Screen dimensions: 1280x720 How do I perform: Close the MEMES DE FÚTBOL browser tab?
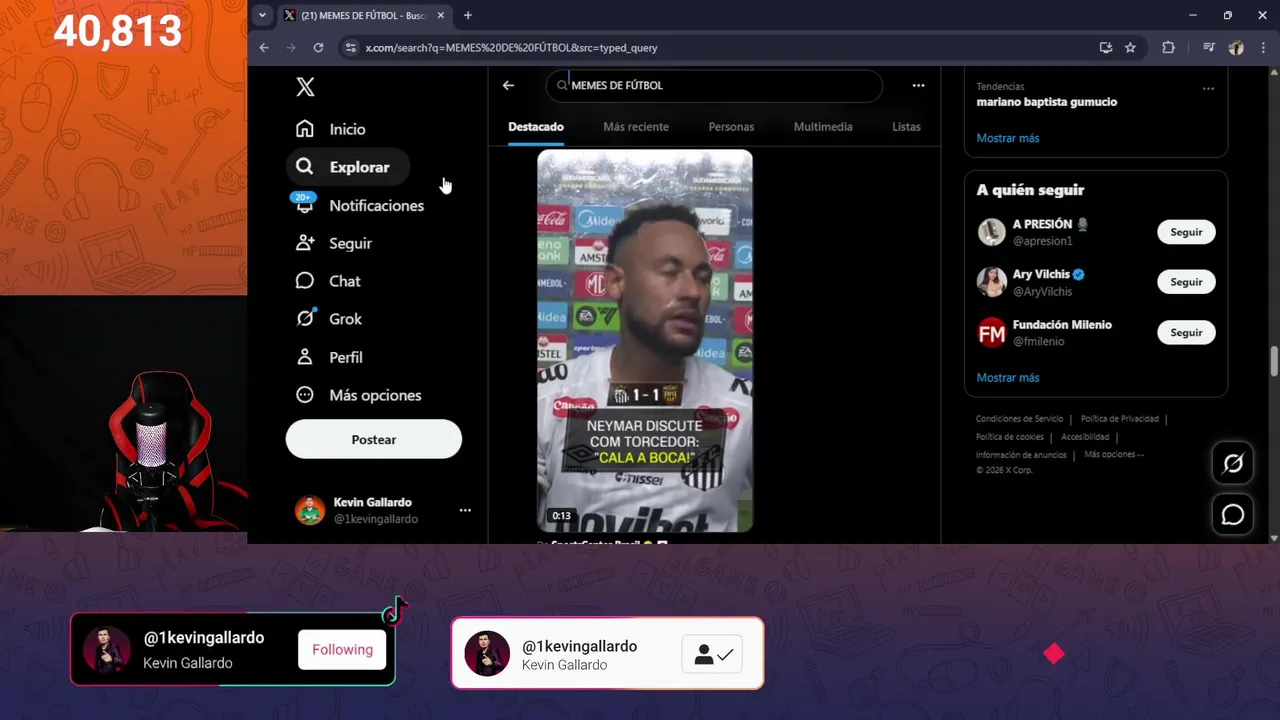441,15
